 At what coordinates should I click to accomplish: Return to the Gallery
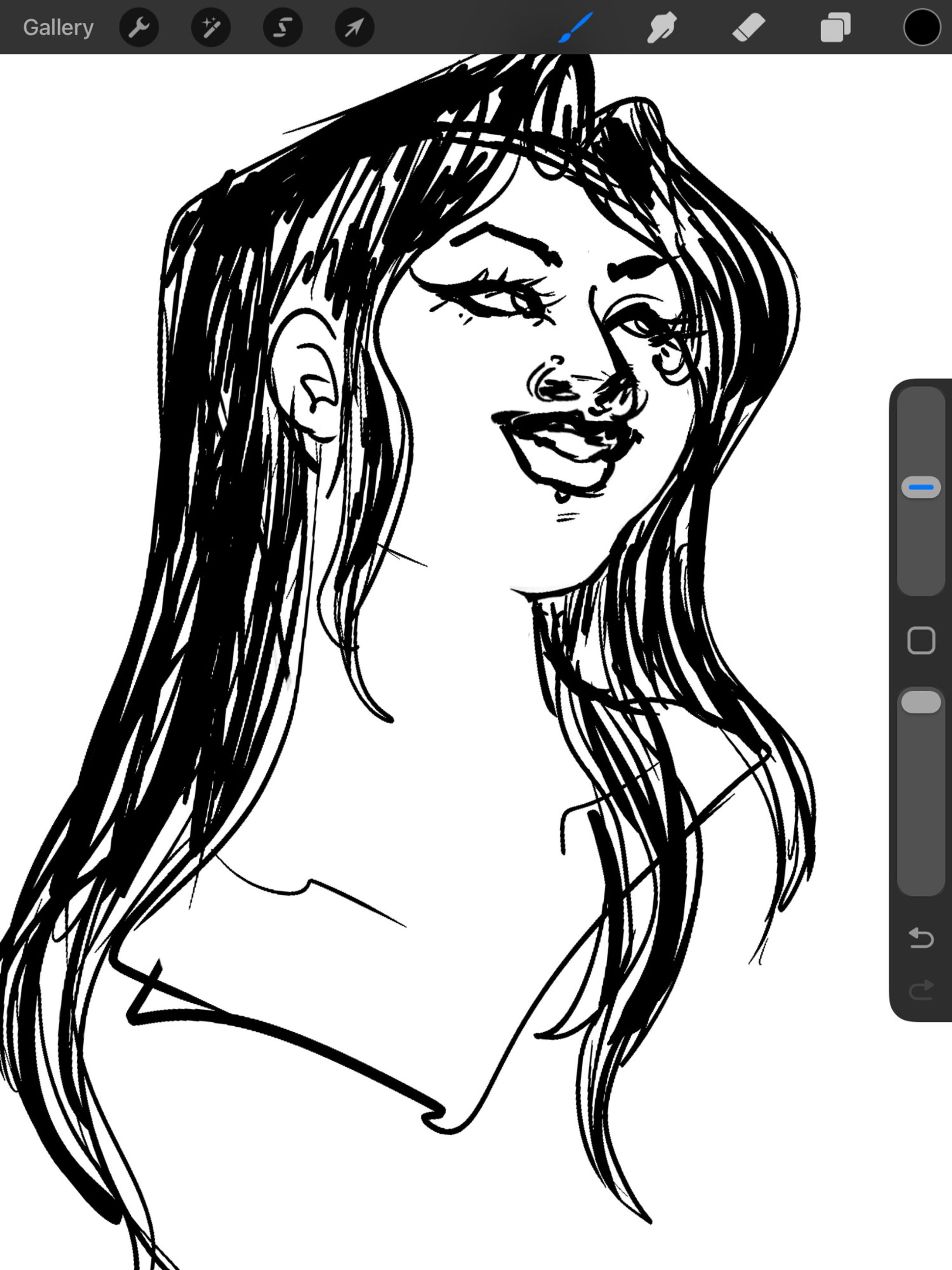[x=58, y=27]
